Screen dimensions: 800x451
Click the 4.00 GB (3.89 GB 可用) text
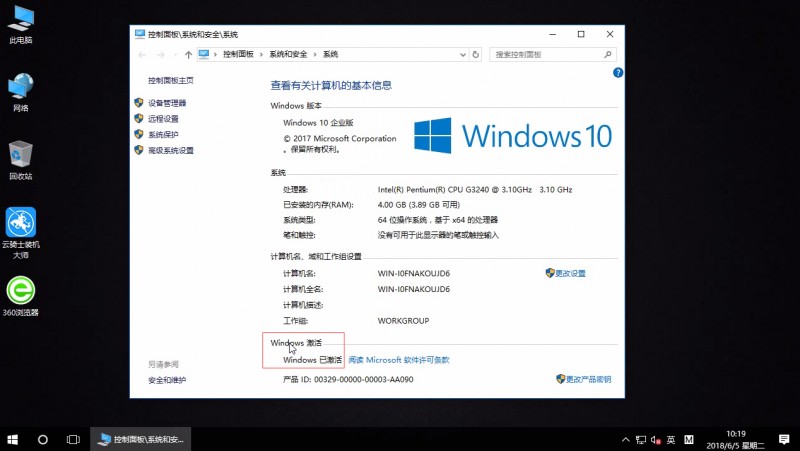(x=419, y=205)
